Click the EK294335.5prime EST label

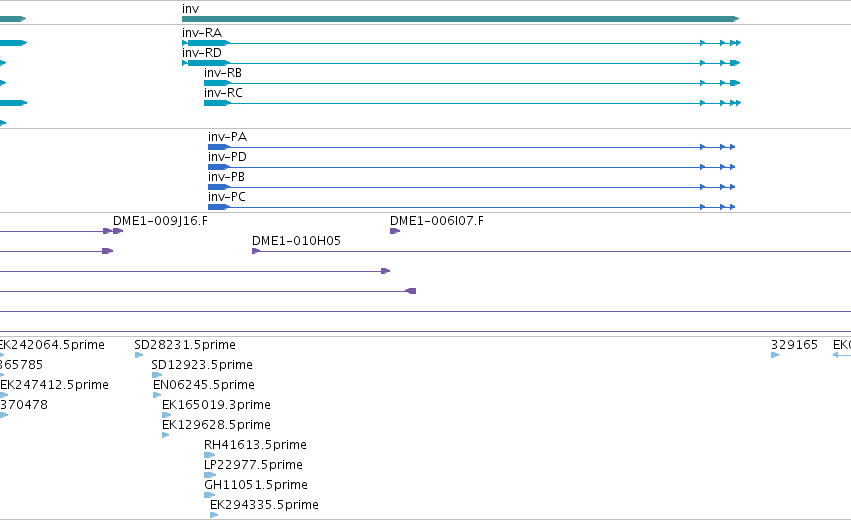(x=264, y=505)
